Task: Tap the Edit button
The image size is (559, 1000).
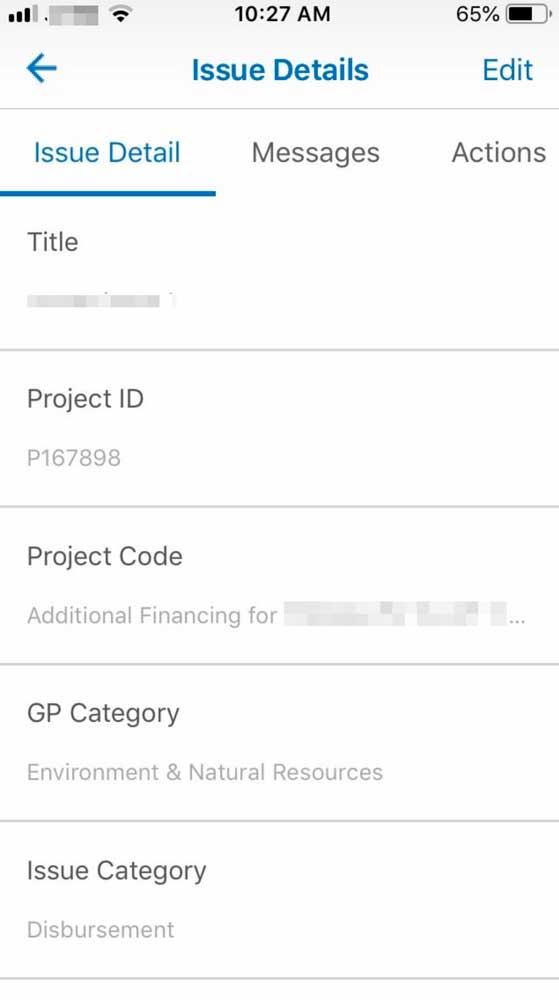Action: tap(507, 70)
